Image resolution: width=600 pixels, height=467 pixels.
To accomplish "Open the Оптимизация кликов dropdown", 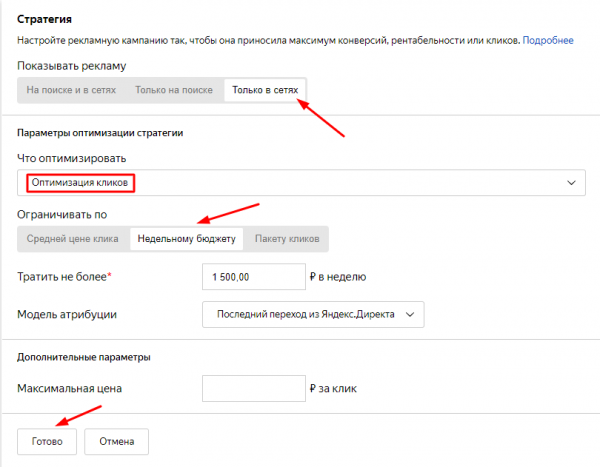I will point(300,183).
